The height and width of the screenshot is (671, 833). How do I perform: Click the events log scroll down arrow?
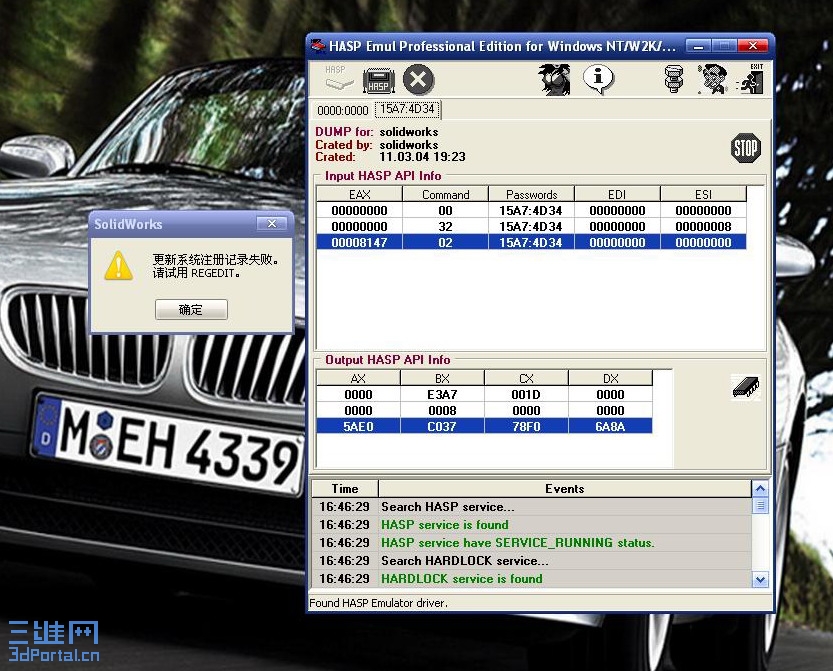[x=760, y=580]
